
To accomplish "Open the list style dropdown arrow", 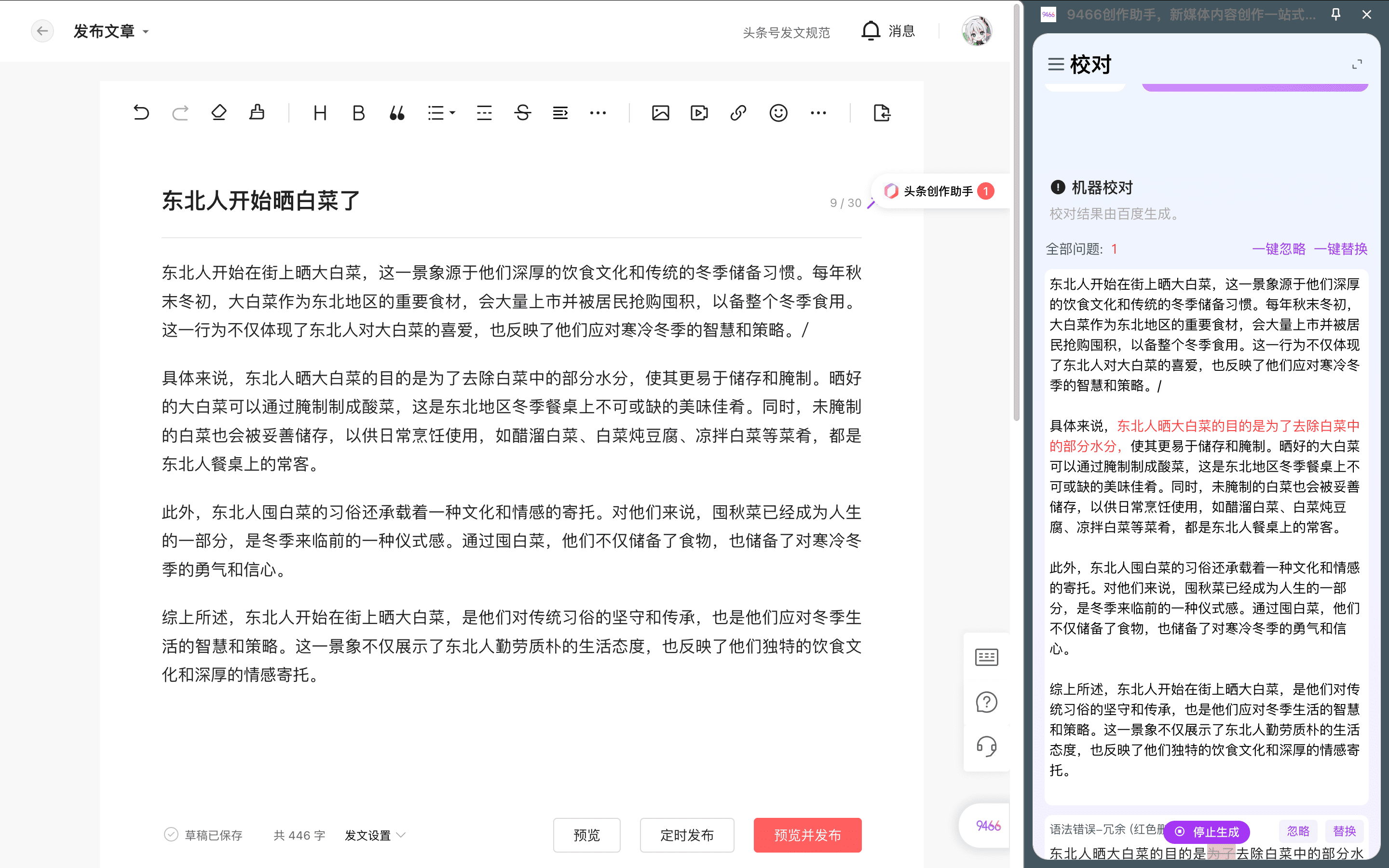I will point(452,112).
